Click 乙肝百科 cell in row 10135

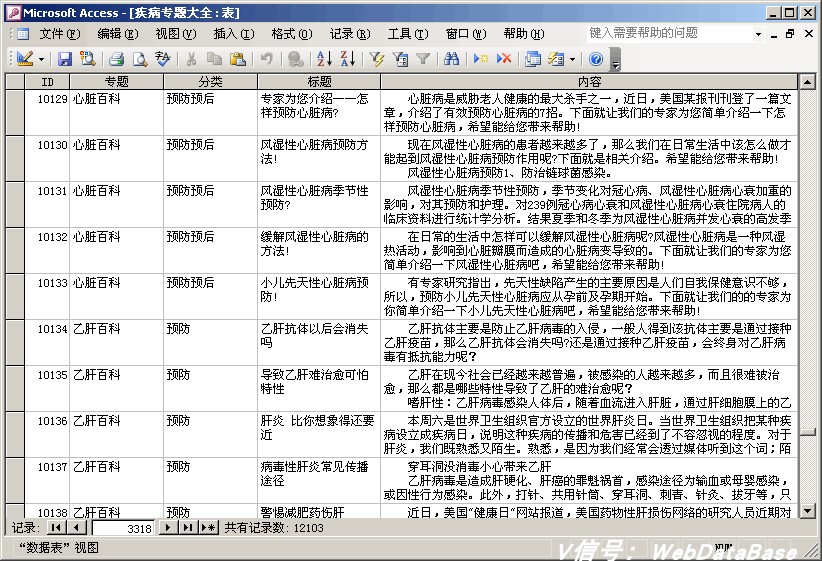tap(116, 389)
